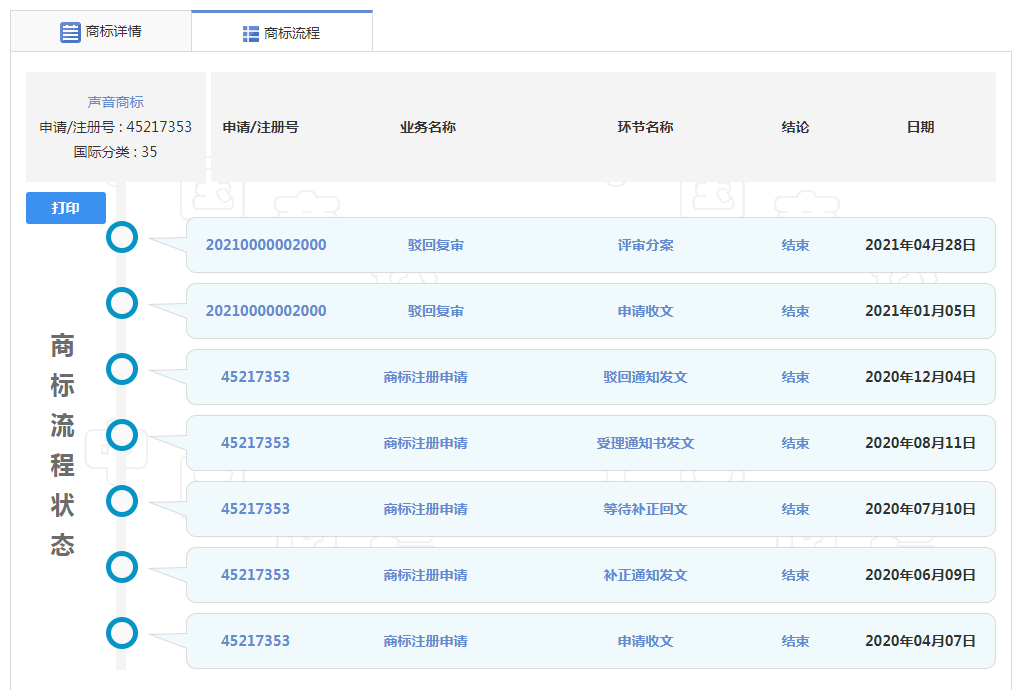Open the 驳回通知发文 step link
Image resolution: width=1021 pixels, height=690 pixels.
[x=645, y=377]
